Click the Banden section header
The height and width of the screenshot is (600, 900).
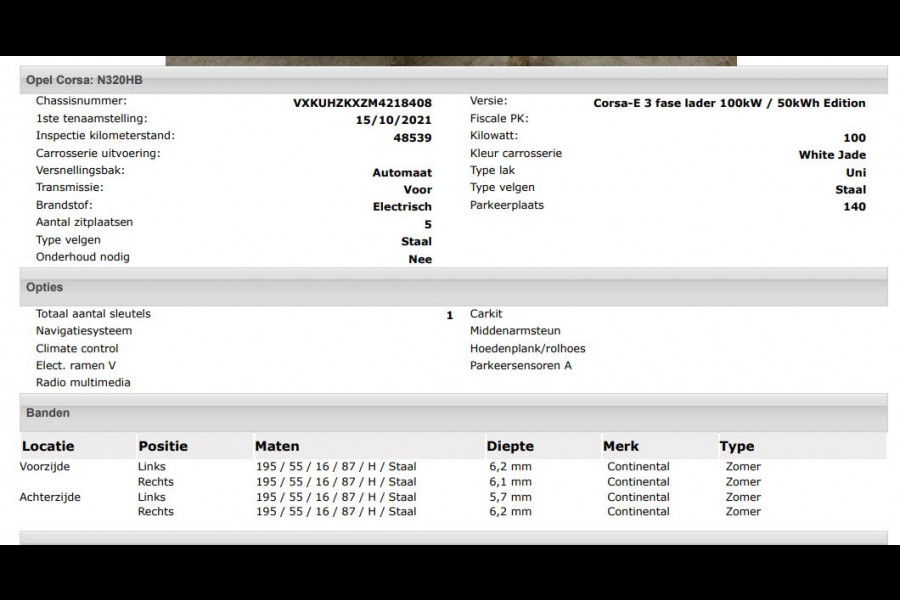point(48,412)
